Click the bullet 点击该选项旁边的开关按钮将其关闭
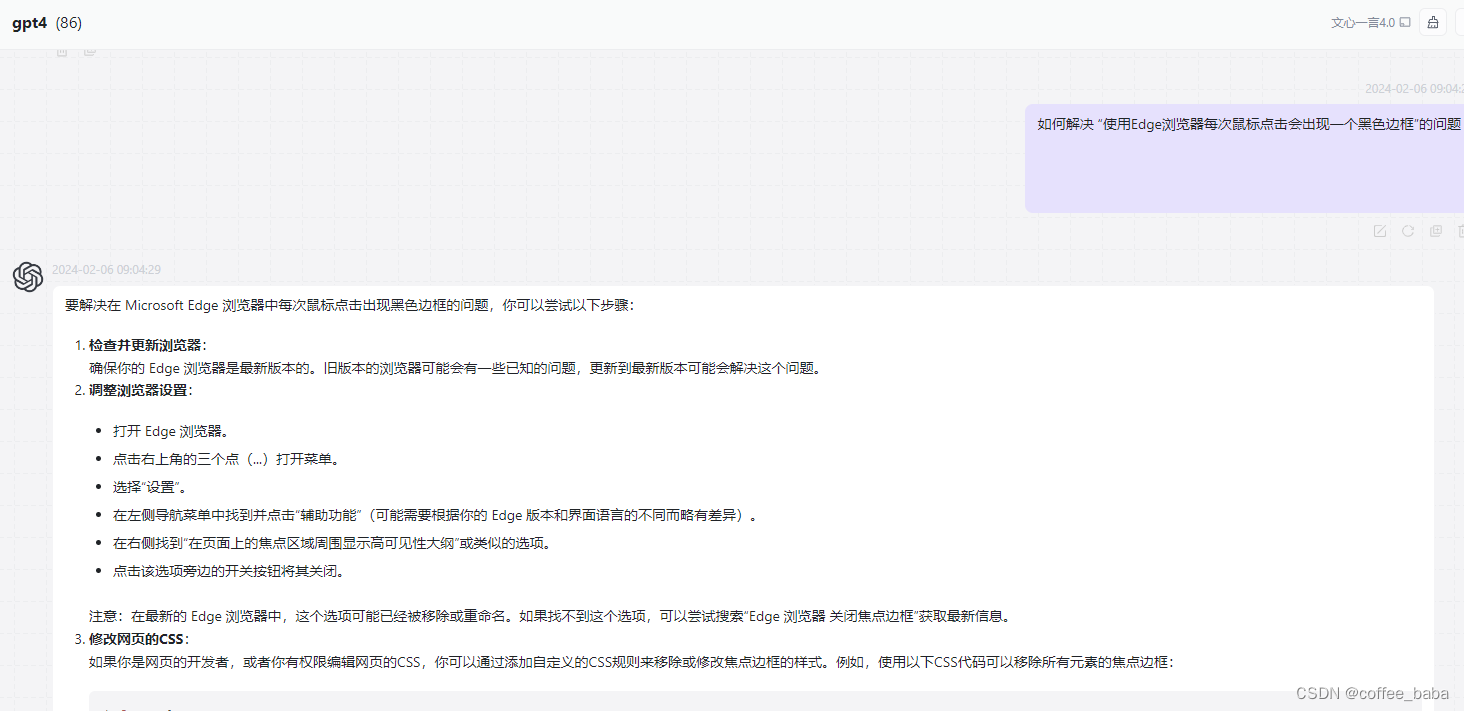Viewport: 1464px width, 711px height. [x=229, y=572]
